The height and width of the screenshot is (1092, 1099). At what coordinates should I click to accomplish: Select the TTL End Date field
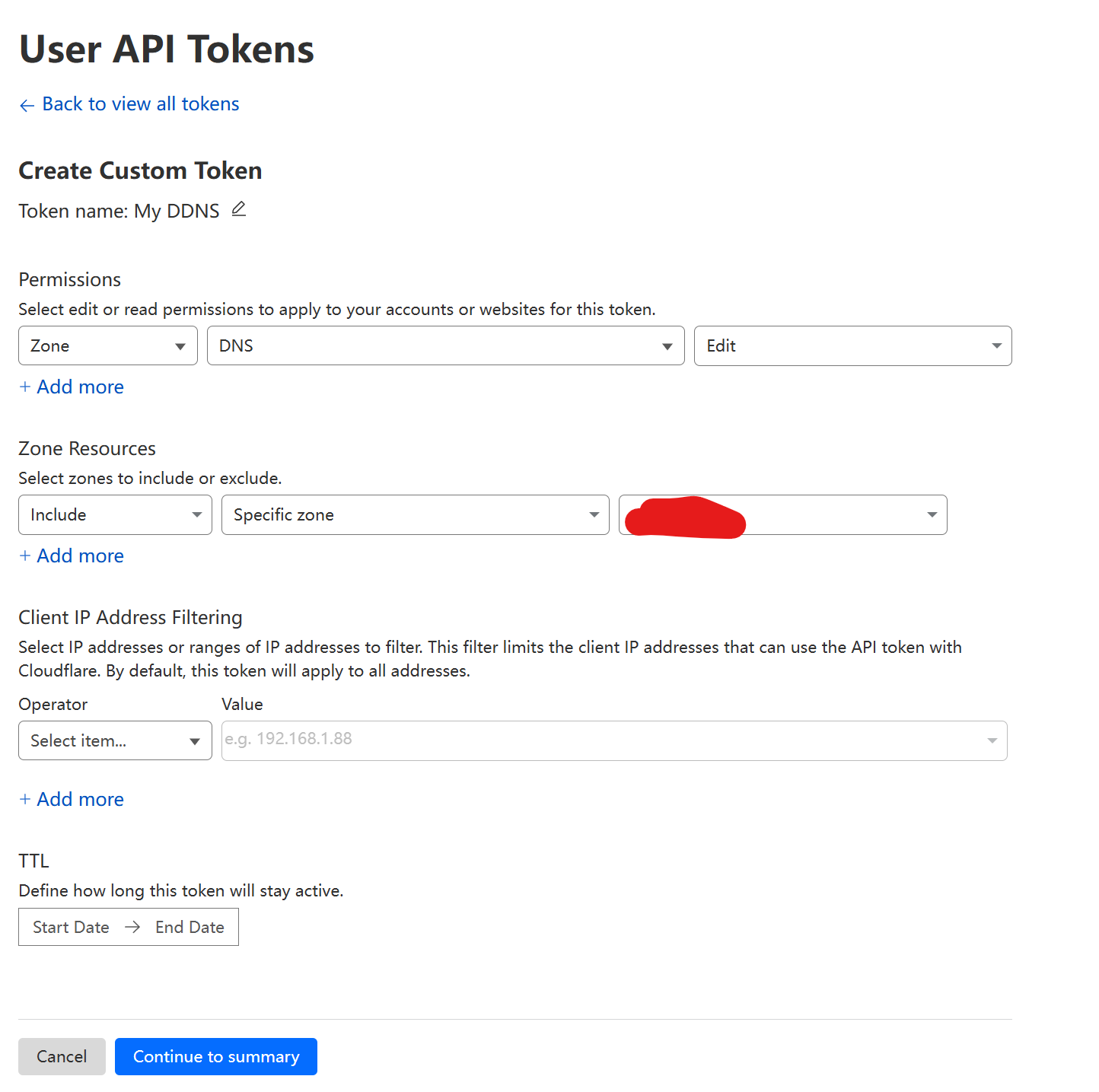(190, 928)
